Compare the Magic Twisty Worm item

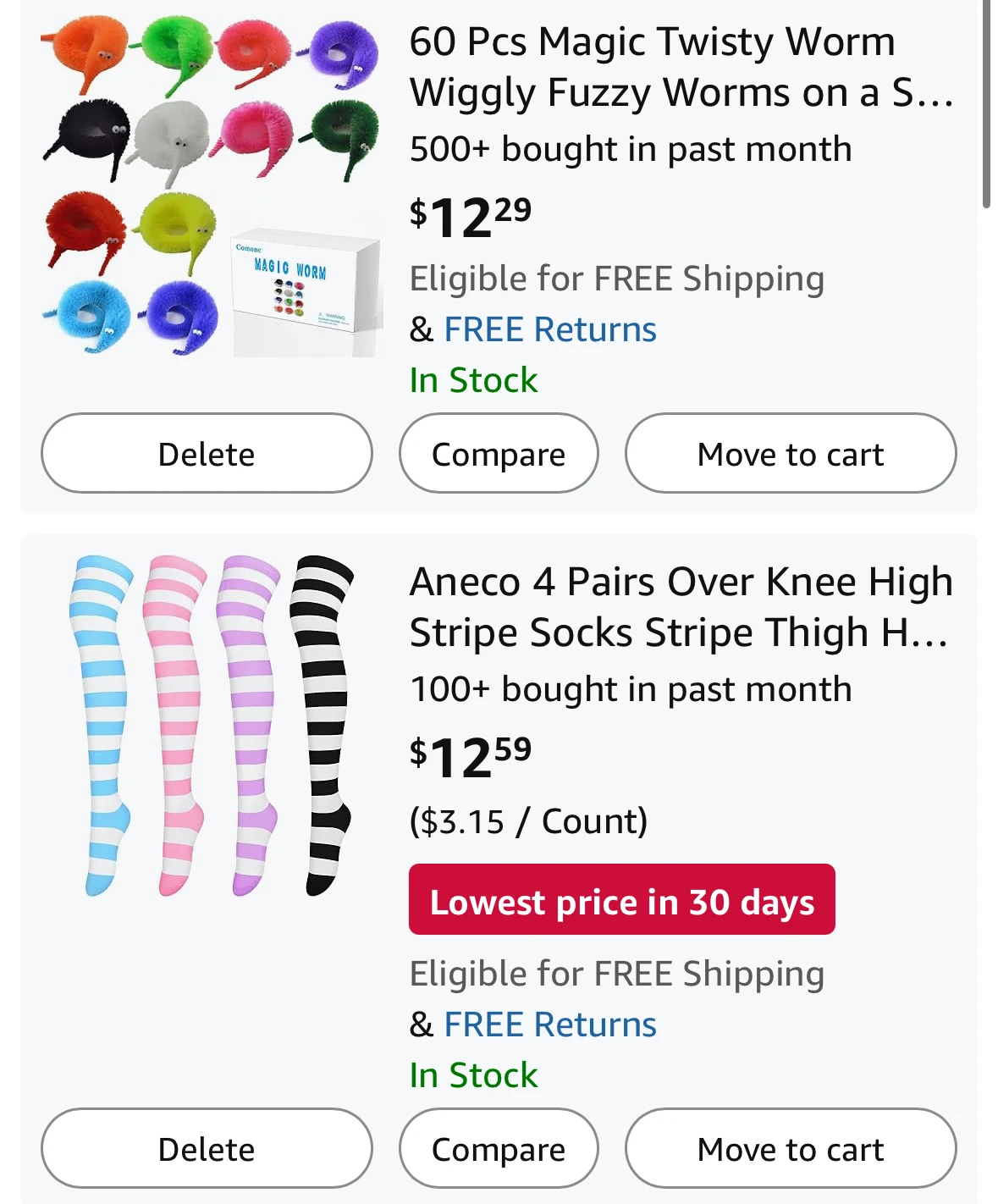498,454
